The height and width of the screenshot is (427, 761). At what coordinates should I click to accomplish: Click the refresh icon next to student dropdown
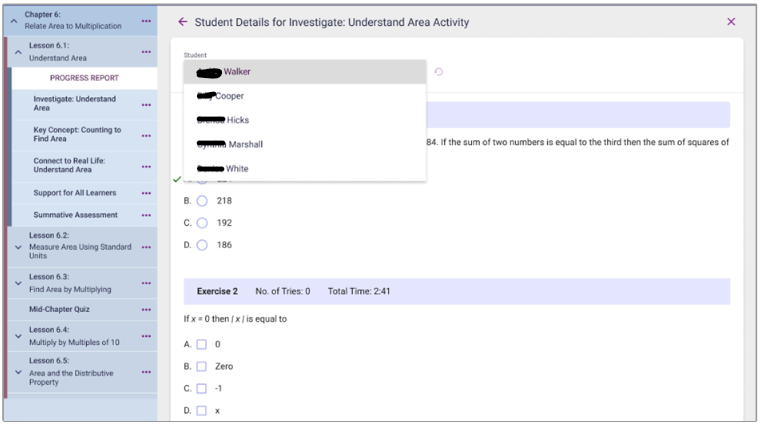pyautogui.click(x=438, y=72)
